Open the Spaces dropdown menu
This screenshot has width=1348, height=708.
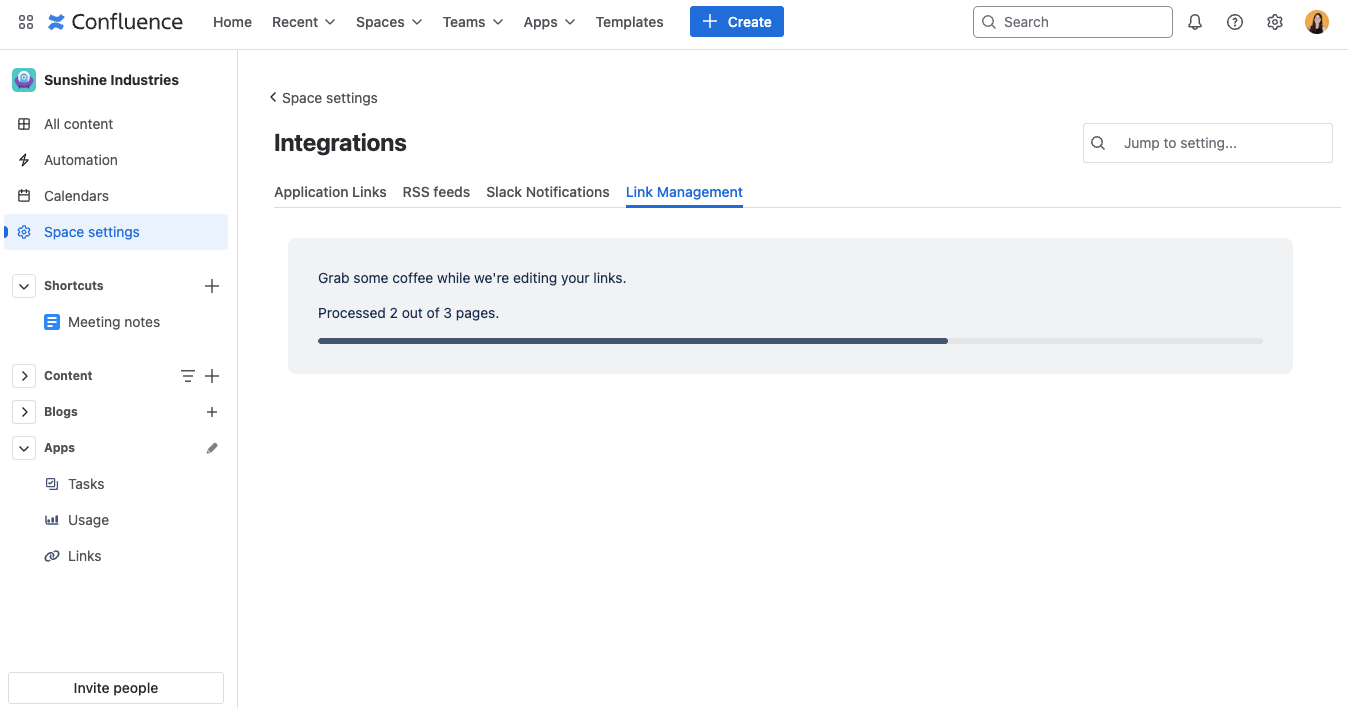coord(388,21)
